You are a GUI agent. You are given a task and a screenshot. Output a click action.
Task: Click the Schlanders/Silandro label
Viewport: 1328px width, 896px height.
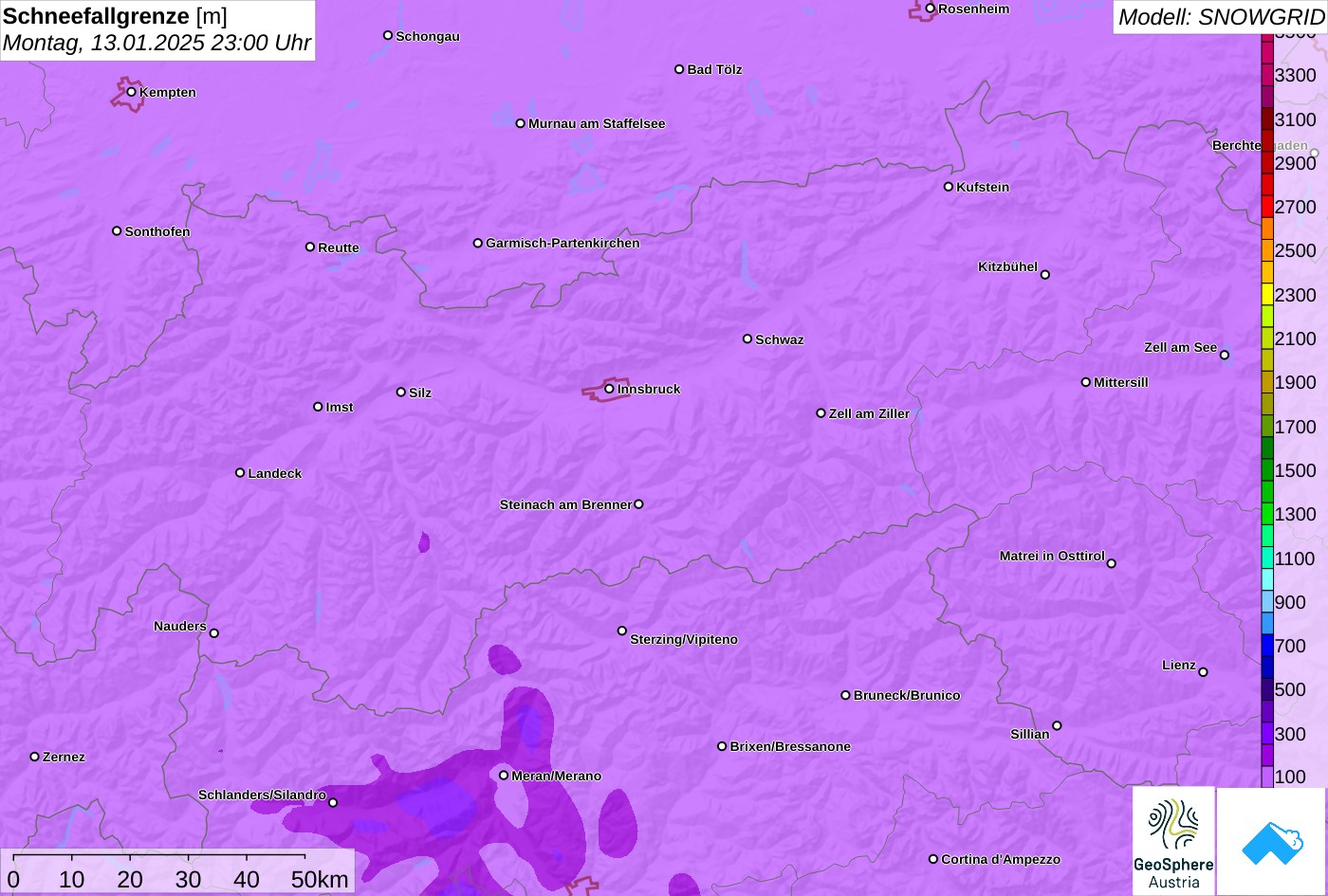click(262, 795)
